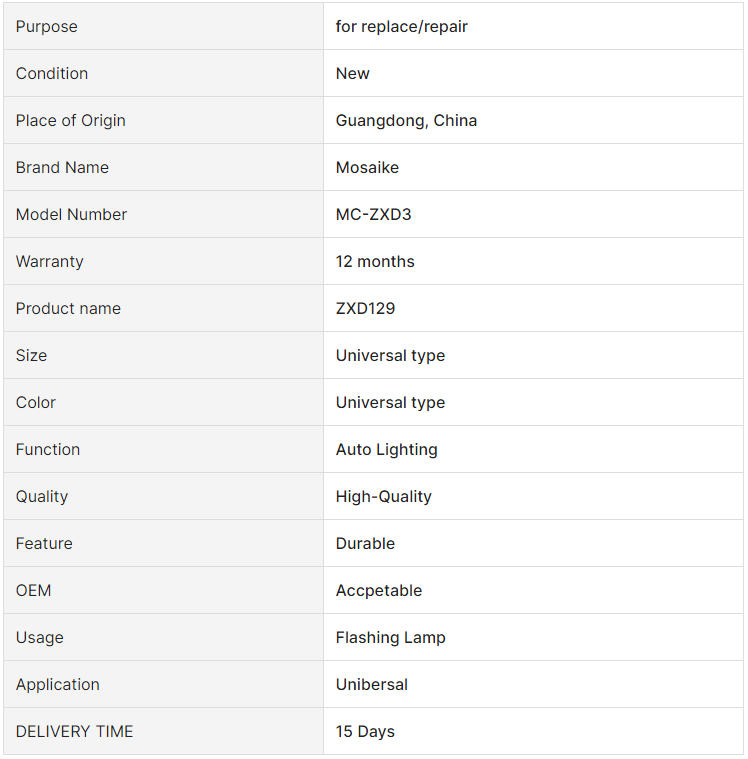
Task: Select the 'Auto Lighting' function value
Action: (386, 450)
